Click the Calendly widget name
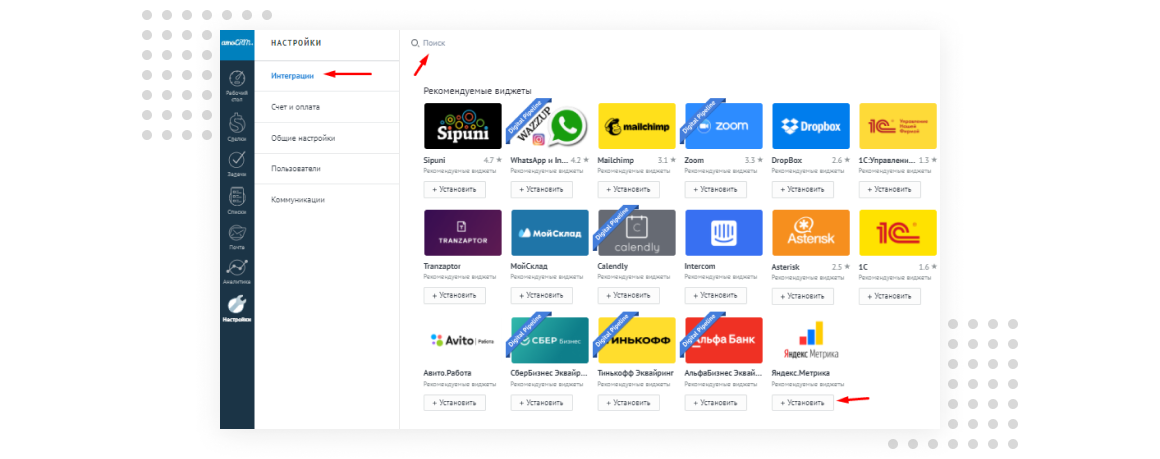Viewport: 1160px width, 459px height. (613, 267)
